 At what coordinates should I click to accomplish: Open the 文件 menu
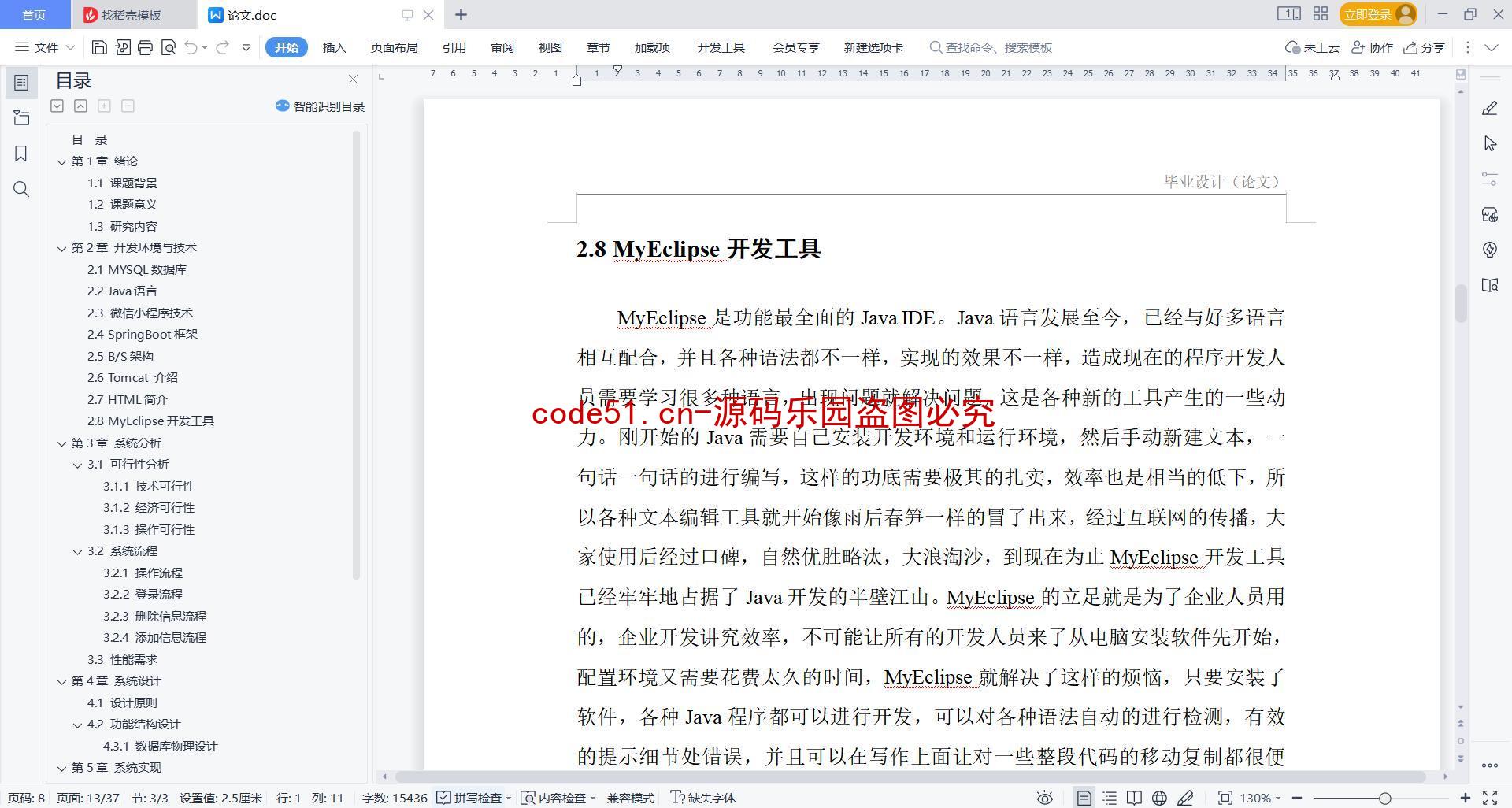point(45,47)
